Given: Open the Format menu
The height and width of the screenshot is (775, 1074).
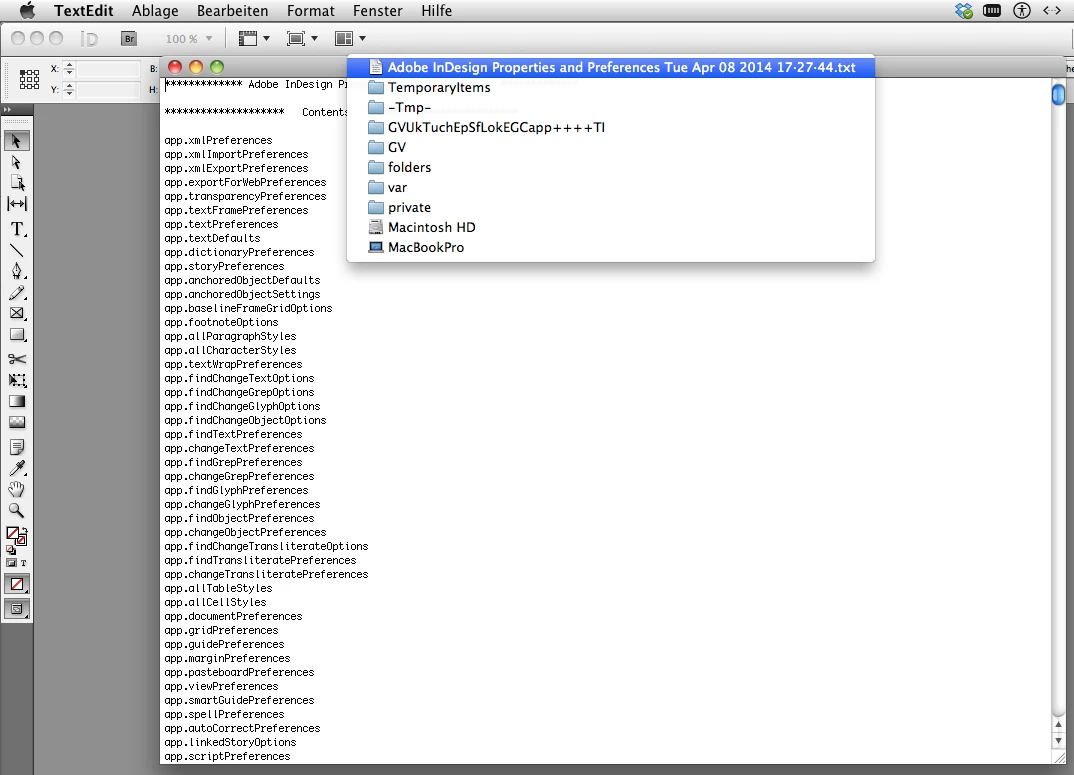Looking at the screenshot, I should click(x=310, y=11).
